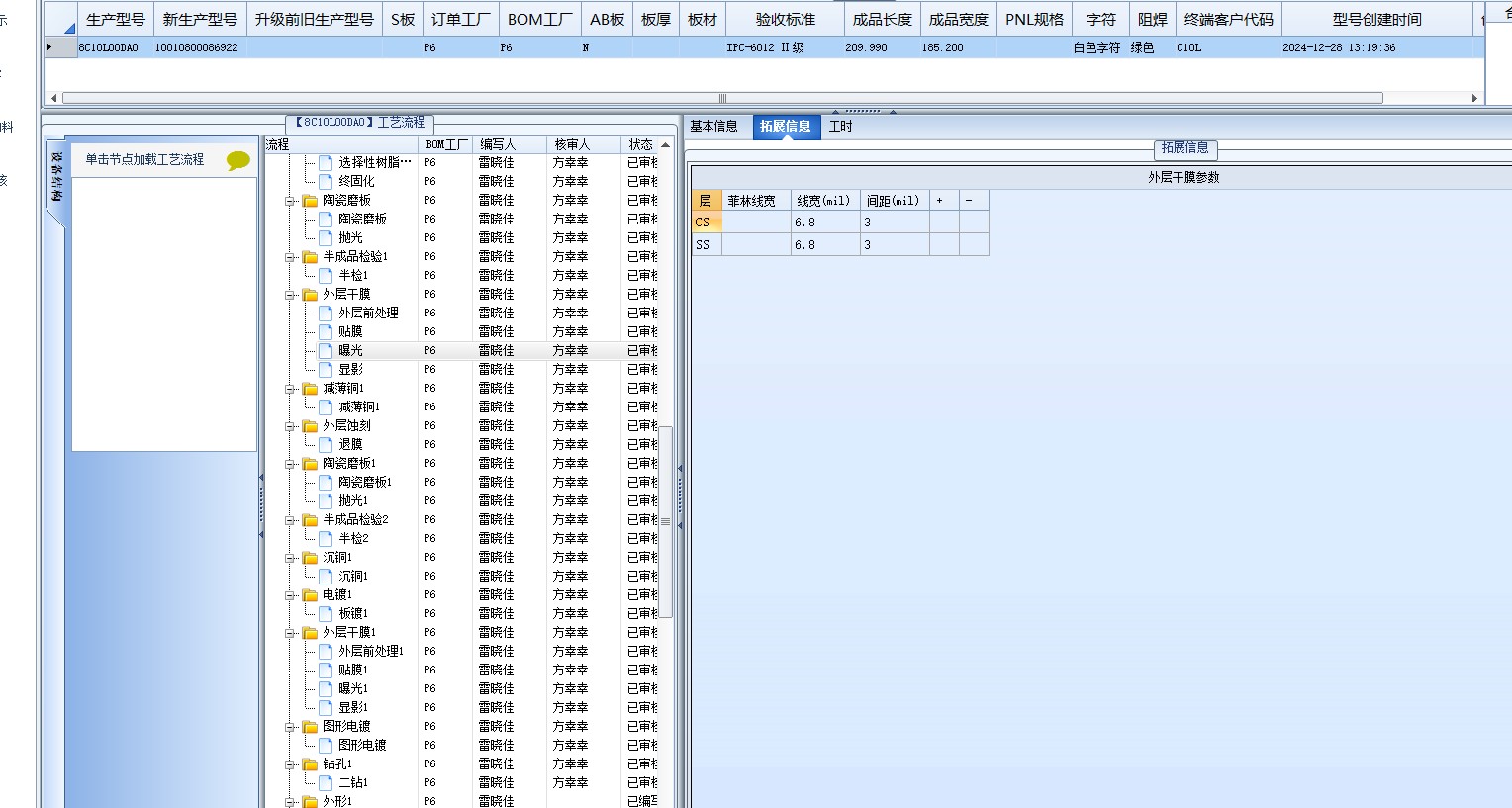Click the 209.990 finished length cell

click(x=883, y=47)
